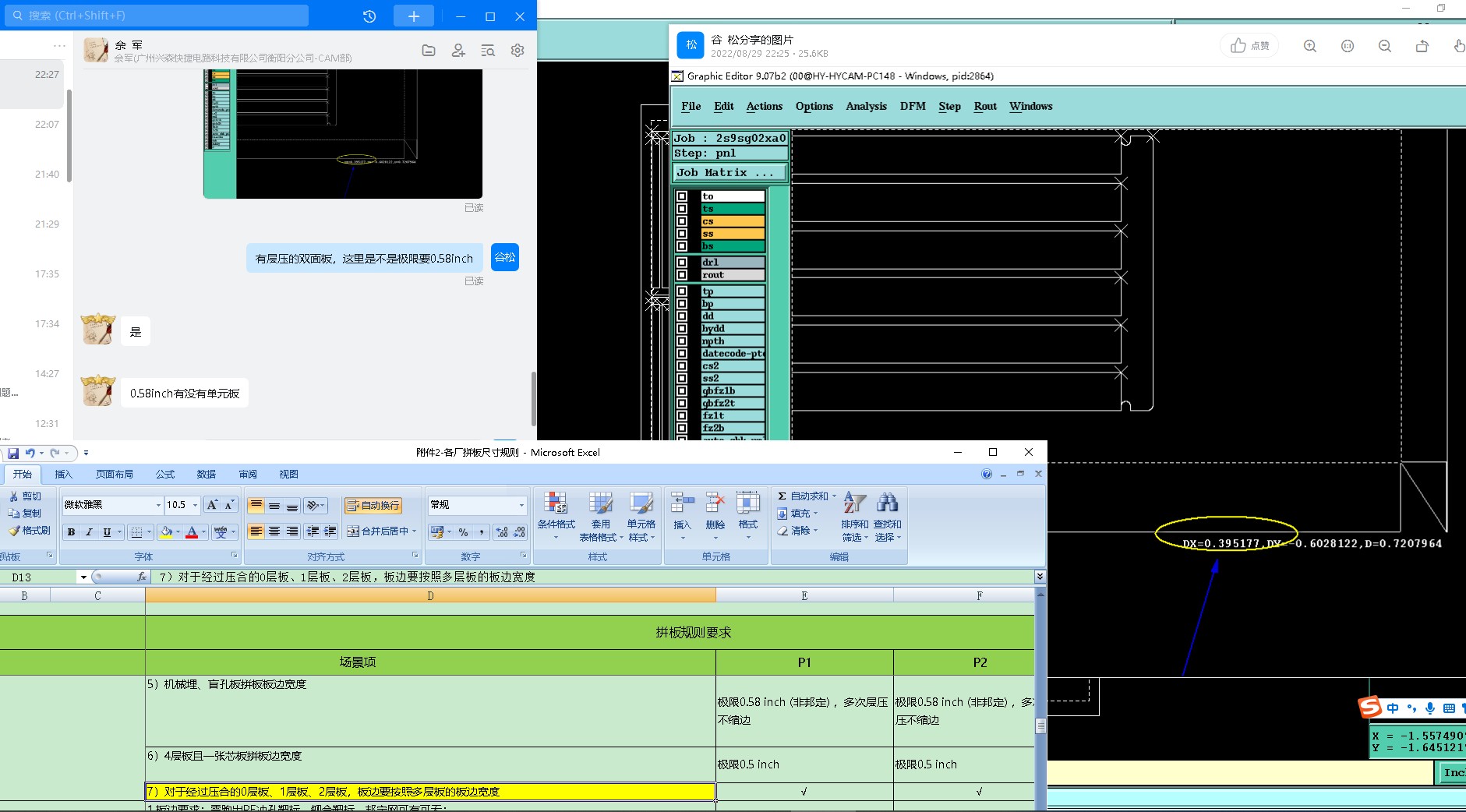The height and width of the screenshot is (812, 1466).
Task: Click the insert function fx icon
Action: [141, 577]
